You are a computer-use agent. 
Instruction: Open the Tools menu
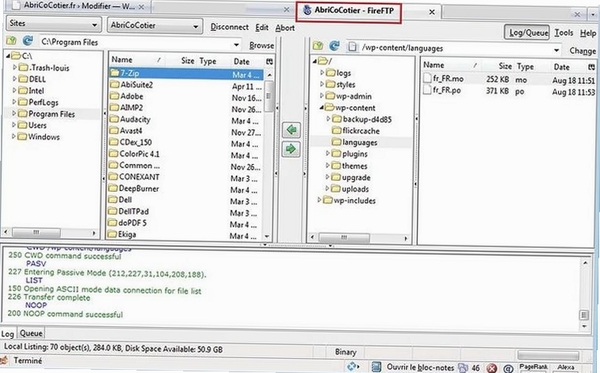[564, 33]
